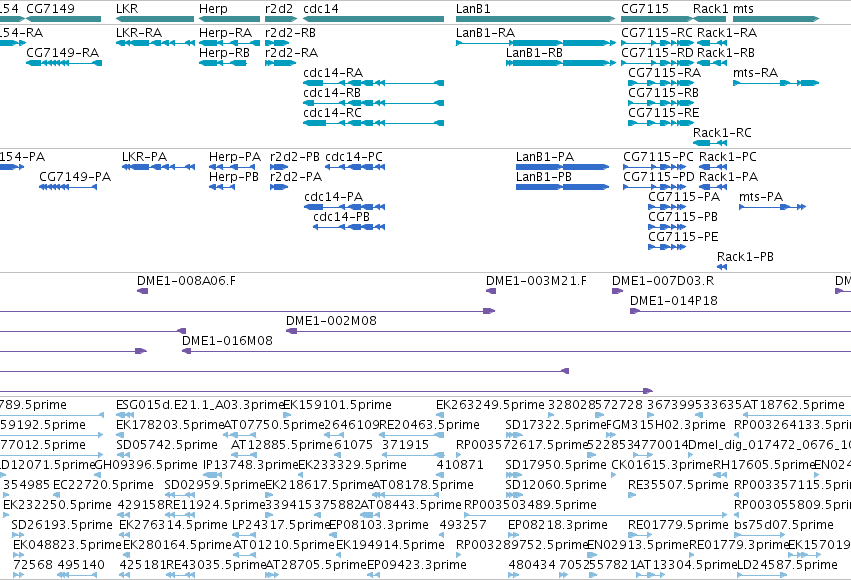Select the r2d2 gene label

(x=278, y=9)
